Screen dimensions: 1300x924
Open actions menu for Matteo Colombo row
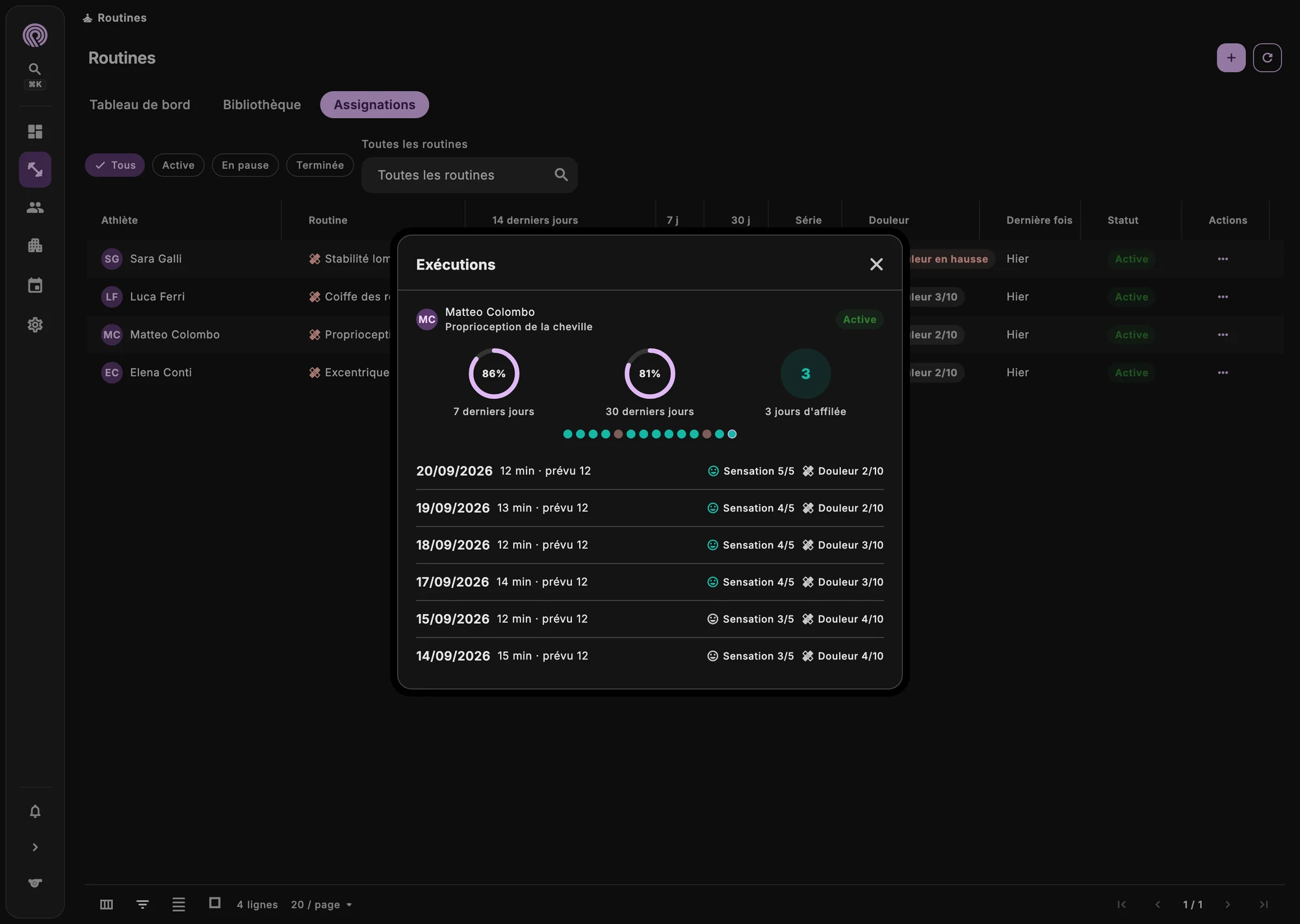pos(1223,335)
